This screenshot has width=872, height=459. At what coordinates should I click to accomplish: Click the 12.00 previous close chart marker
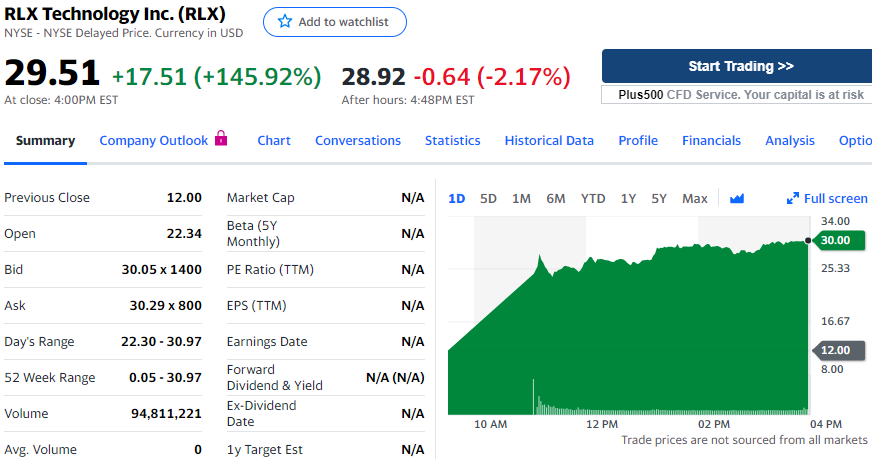click(835, 350)
